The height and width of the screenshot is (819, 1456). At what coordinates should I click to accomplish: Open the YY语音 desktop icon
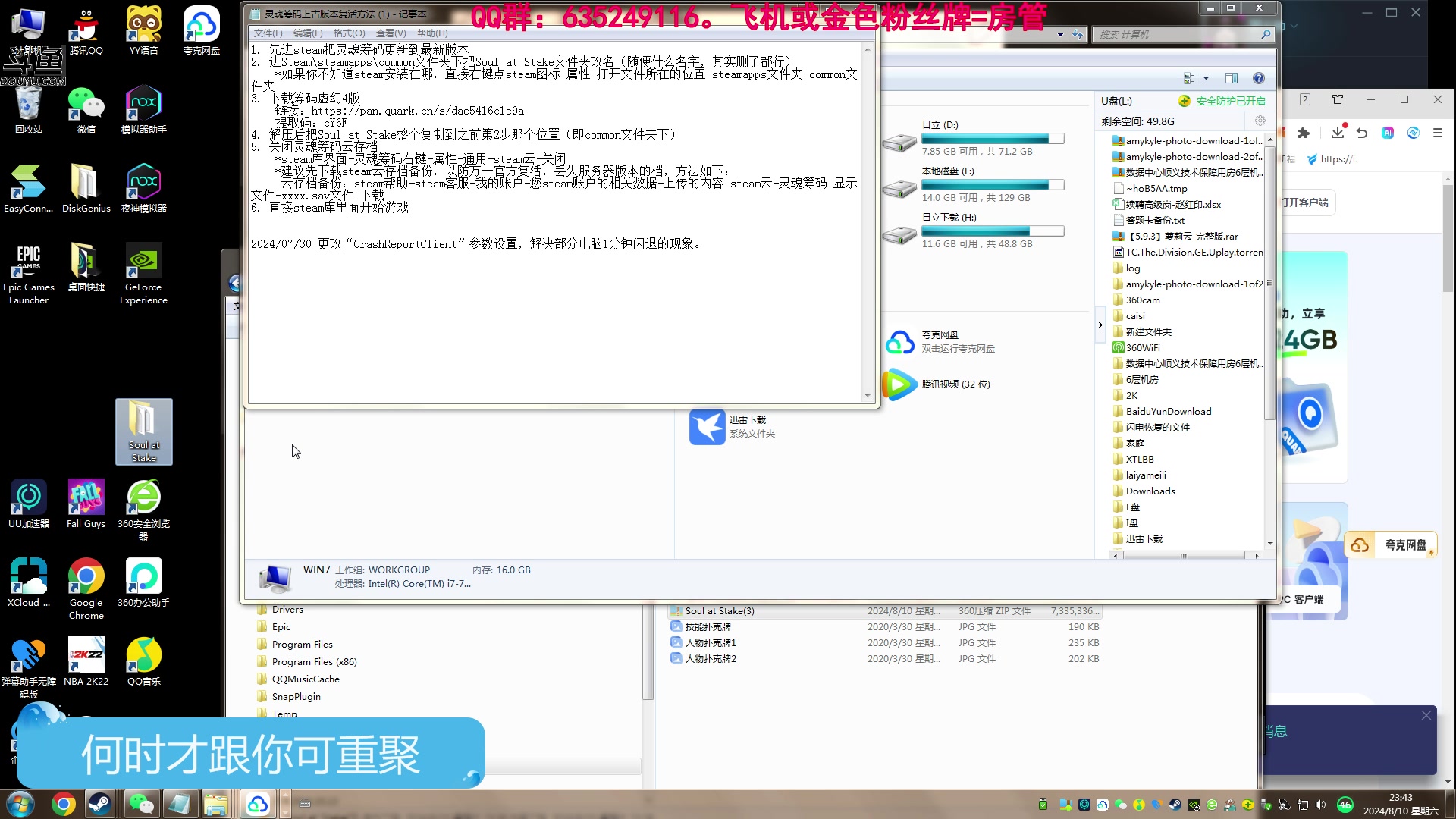tap(143, 30)
